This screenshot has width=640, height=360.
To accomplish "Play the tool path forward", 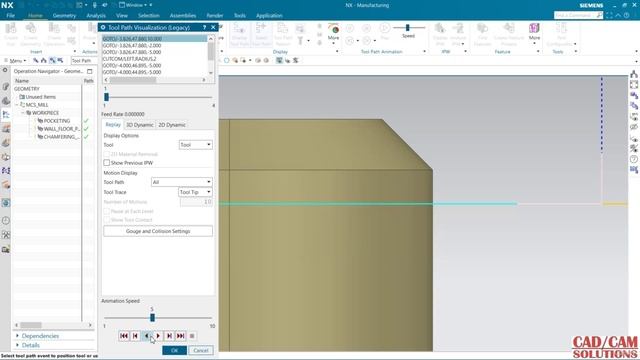I will 158,336.
